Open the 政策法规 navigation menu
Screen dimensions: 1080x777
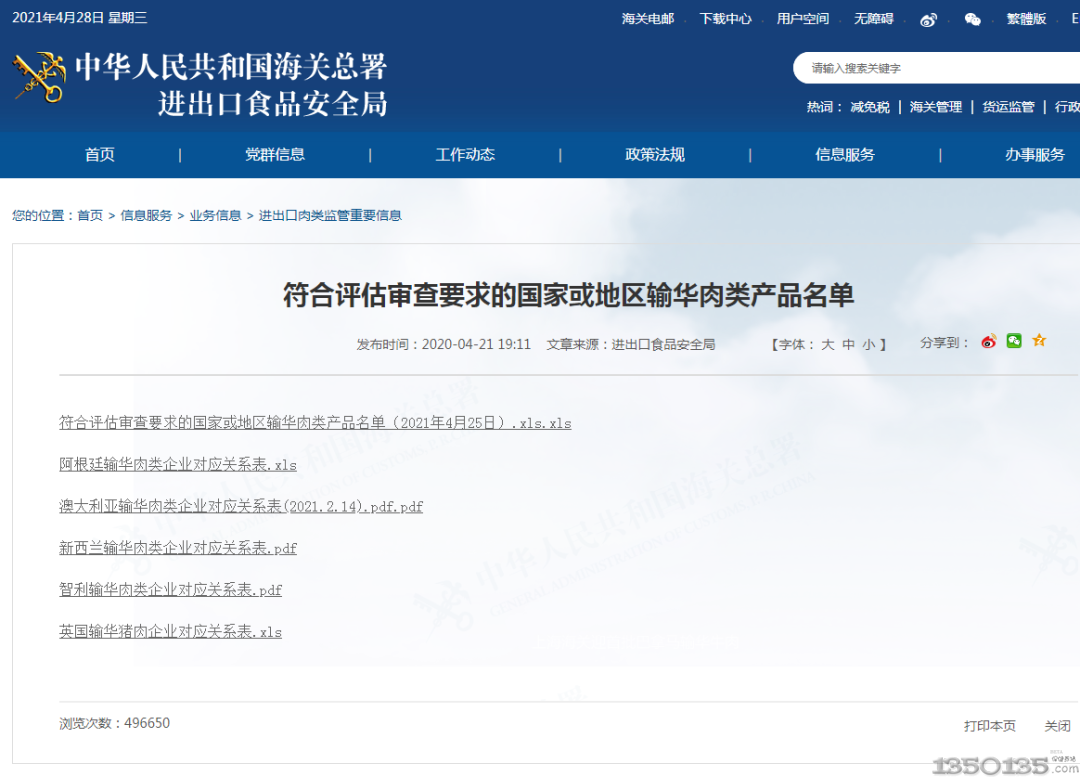(x=655, y=155)
